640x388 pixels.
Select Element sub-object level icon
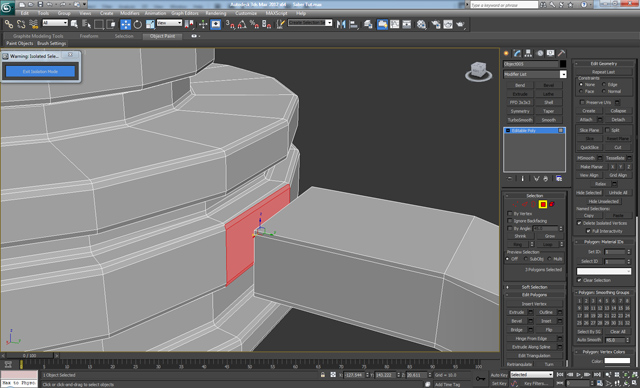(x=552, y=204)
